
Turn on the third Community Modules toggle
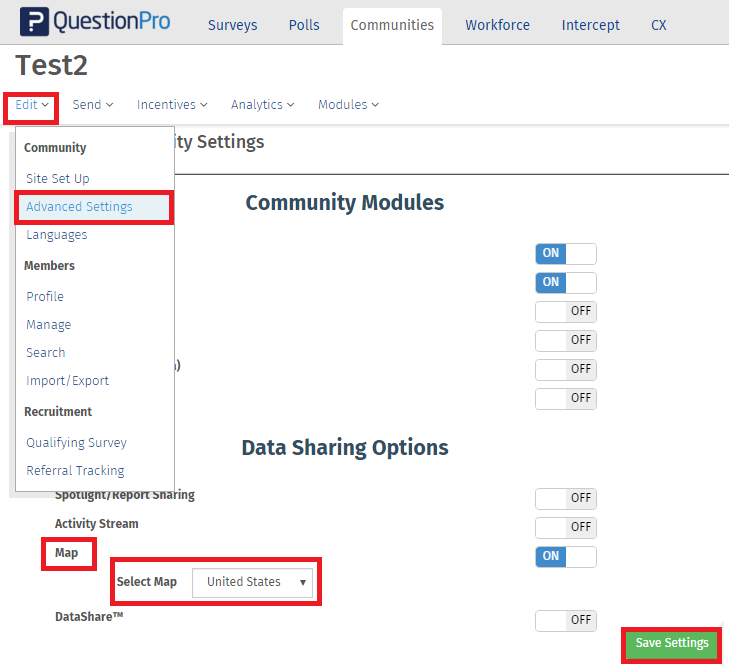565,312
